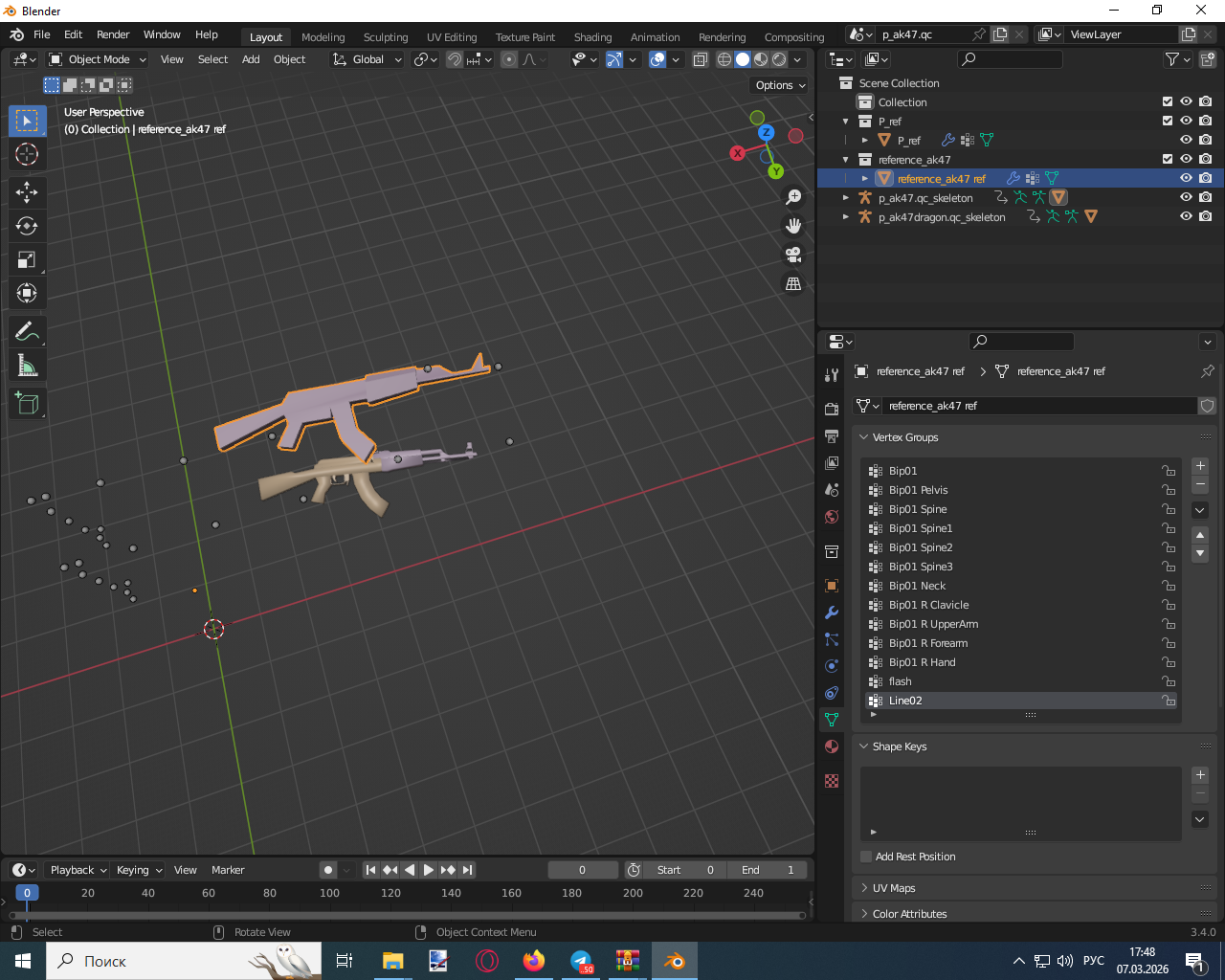Viewport: 1225px width, 980px height.
Task: Enable Add Rest Position checkbox
Action: point(866,857)
